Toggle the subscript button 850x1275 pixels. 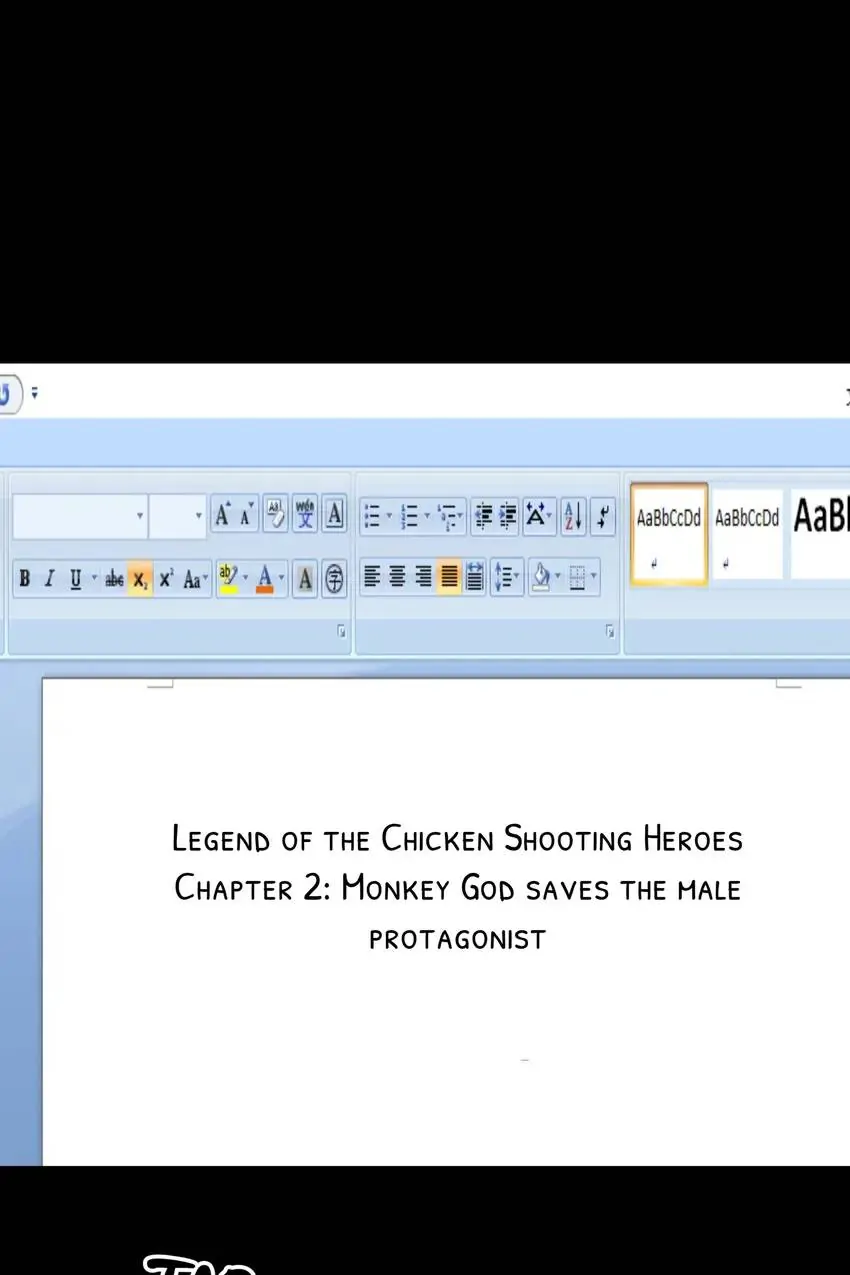(x=140, y=578)
